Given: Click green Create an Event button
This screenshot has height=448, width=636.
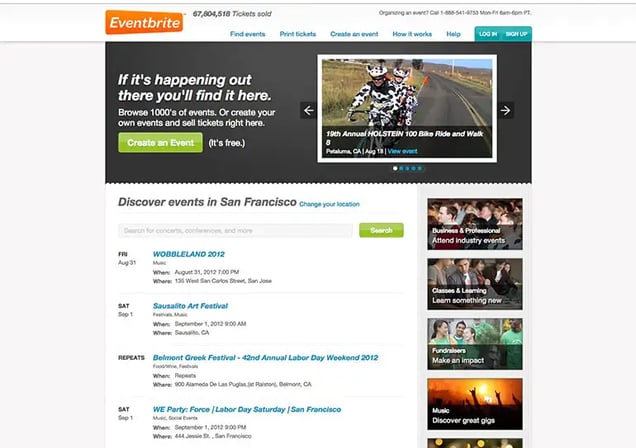Looking at the screenshot, I should [x=160, y=143].
